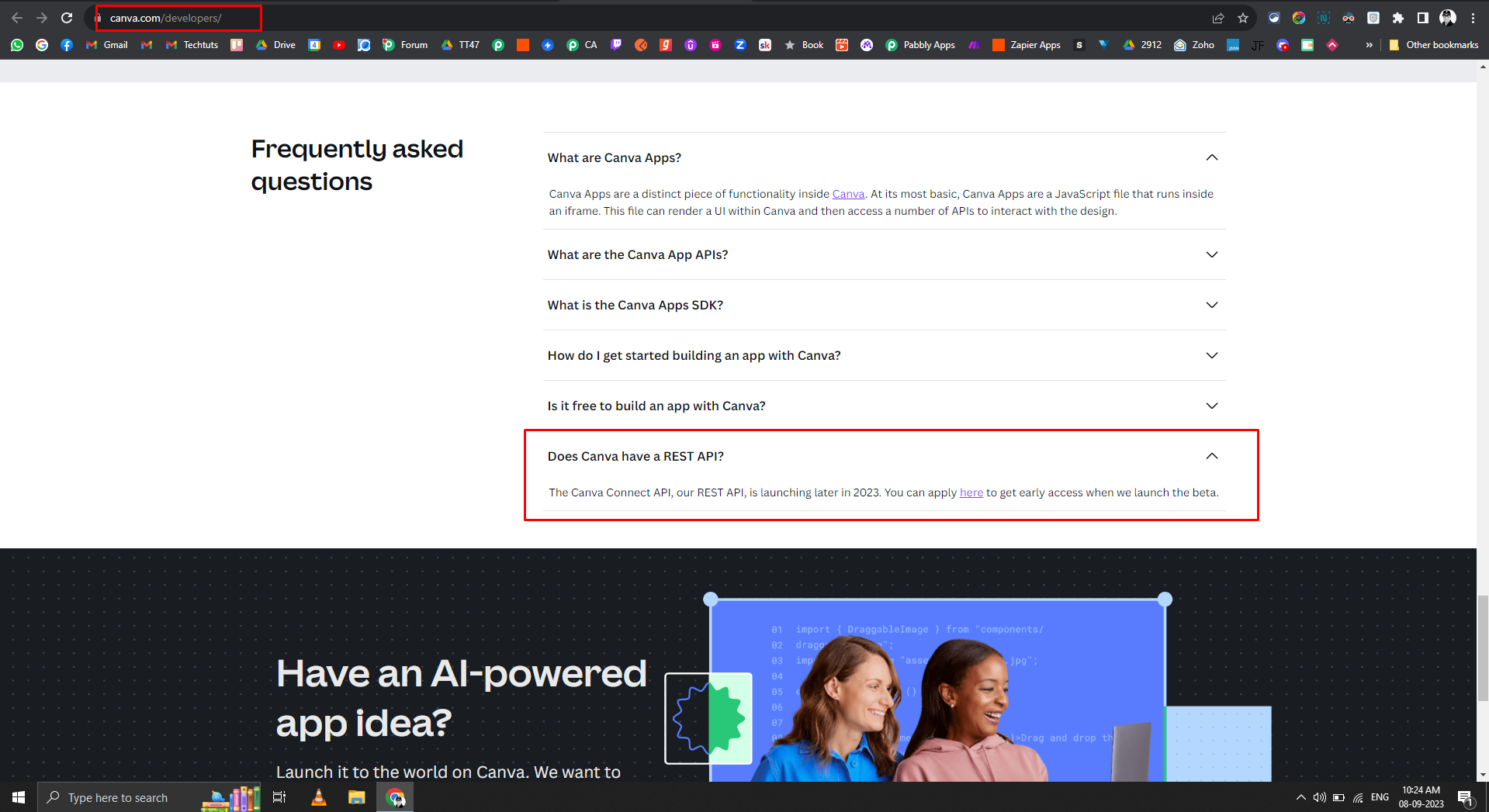Open the Techtuts bookmark
This screenshot has width=1489, height=812.
click(x=192, y=45)
